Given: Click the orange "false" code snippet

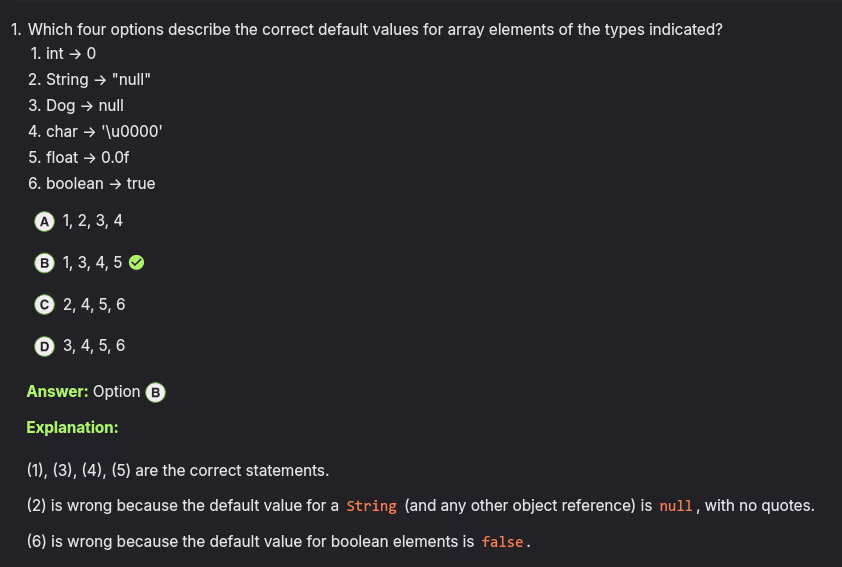Looking at the screenshot, I should tap(502, 542).
